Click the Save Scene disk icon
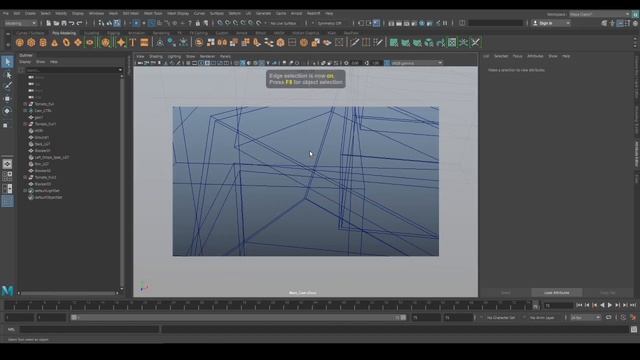The height and width of the screenshot is (360, 640). [64, 23]
